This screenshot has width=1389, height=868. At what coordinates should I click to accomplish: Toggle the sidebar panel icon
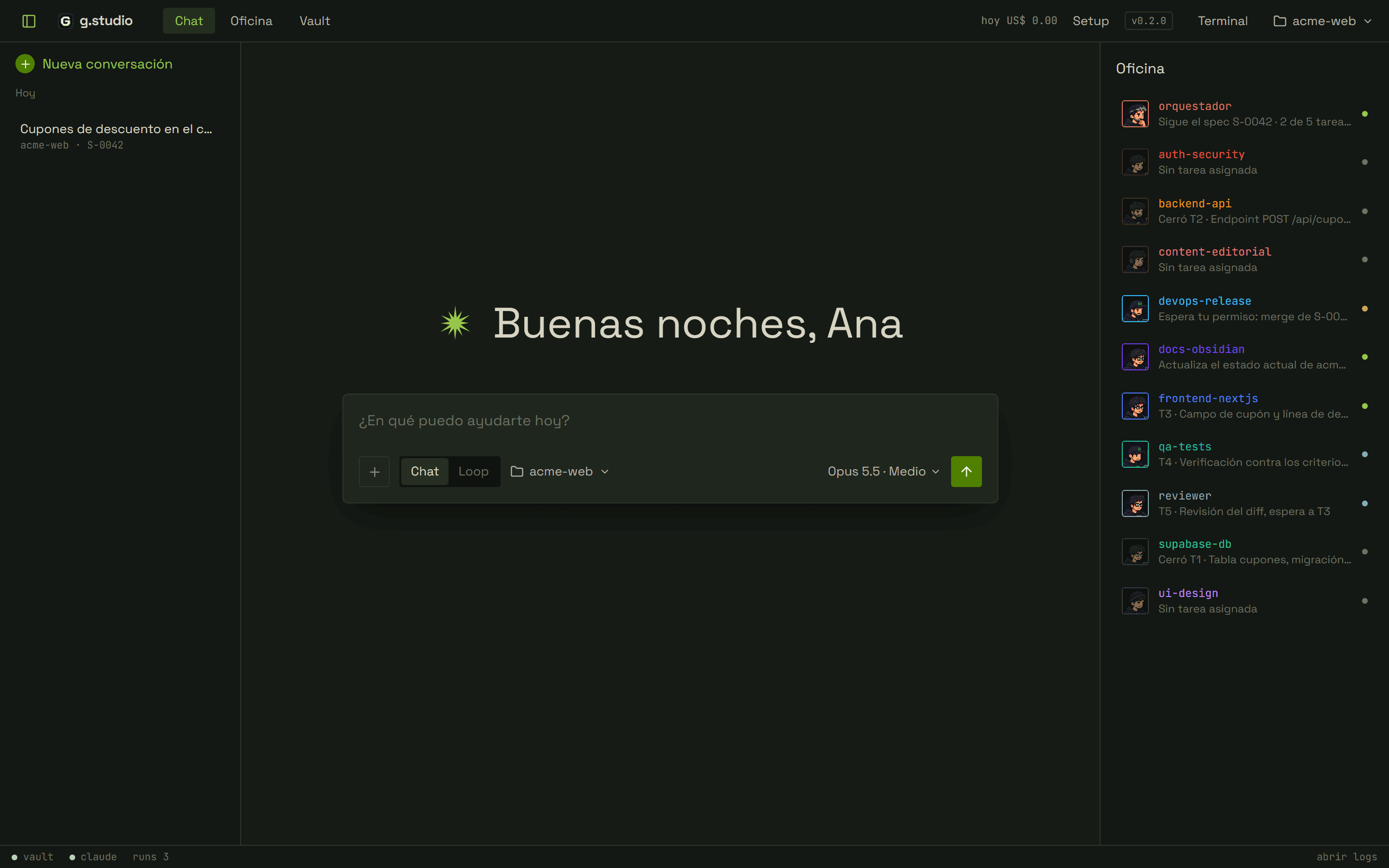(x=29, y=21)
